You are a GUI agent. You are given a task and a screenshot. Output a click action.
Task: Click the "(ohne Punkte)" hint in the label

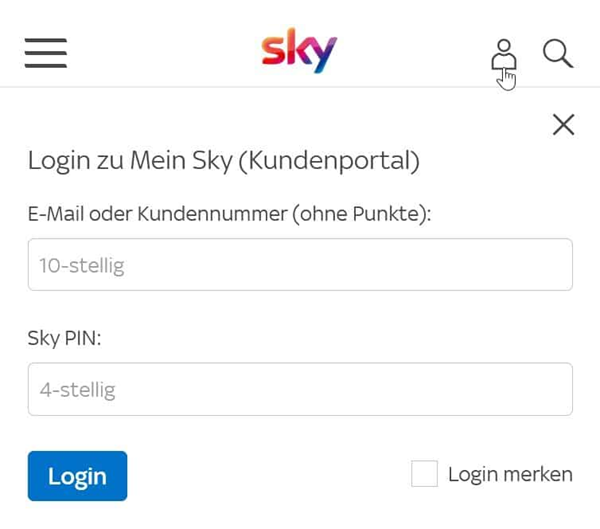[x=361, y=213]
